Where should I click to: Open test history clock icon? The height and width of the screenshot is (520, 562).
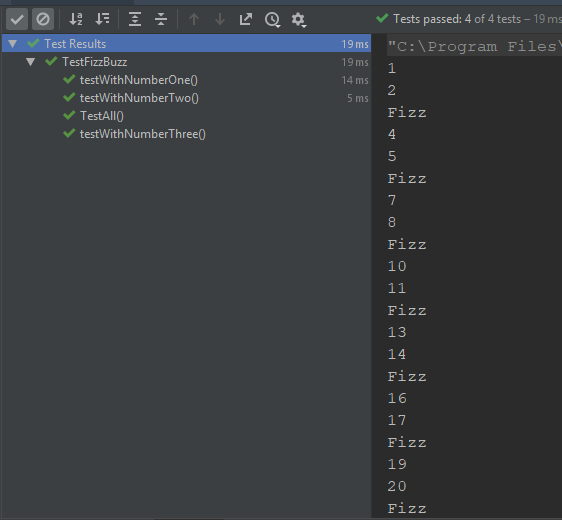coord(272,20)
